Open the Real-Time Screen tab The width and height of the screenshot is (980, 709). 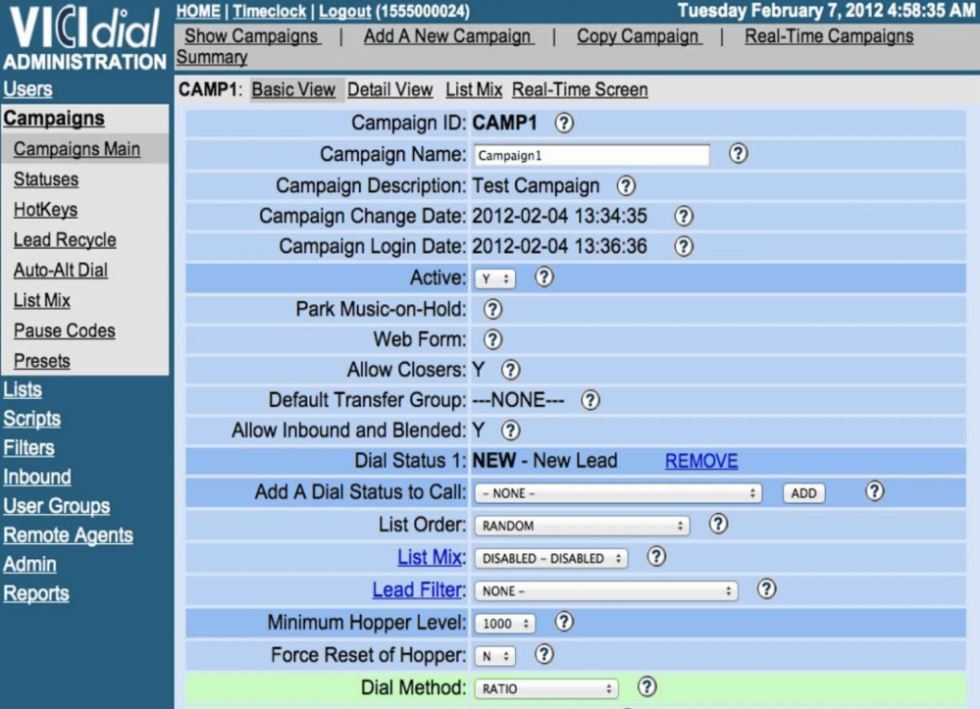pos(580,90)
